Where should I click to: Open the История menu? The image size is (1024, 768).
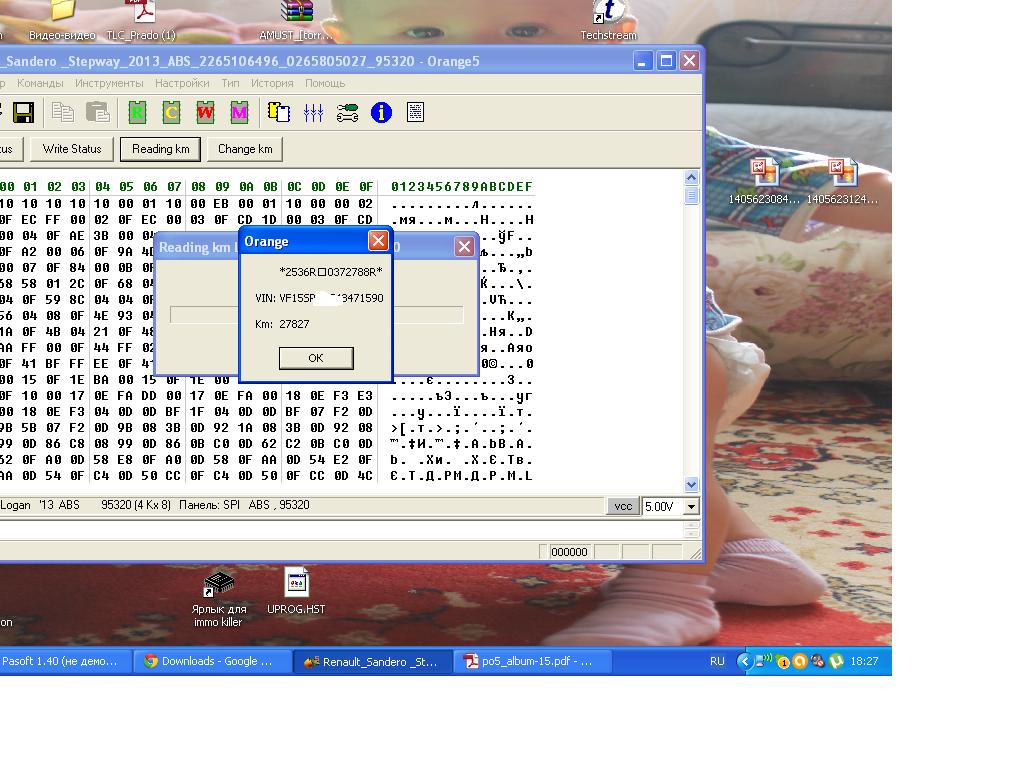pyautogui.click(x=272, y=83)
